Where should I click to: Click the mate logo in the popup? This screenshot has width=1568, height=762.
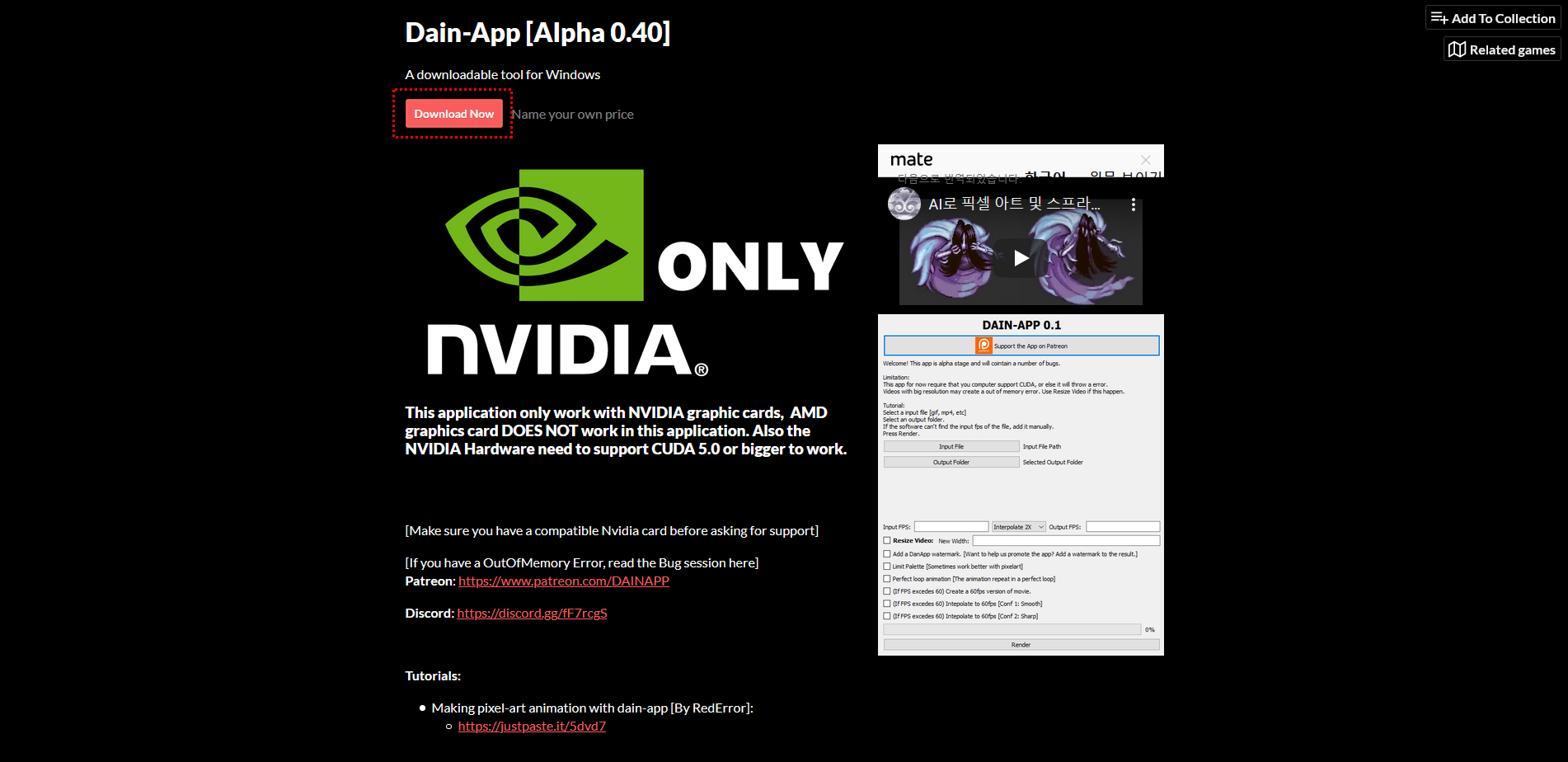point(911,159)
